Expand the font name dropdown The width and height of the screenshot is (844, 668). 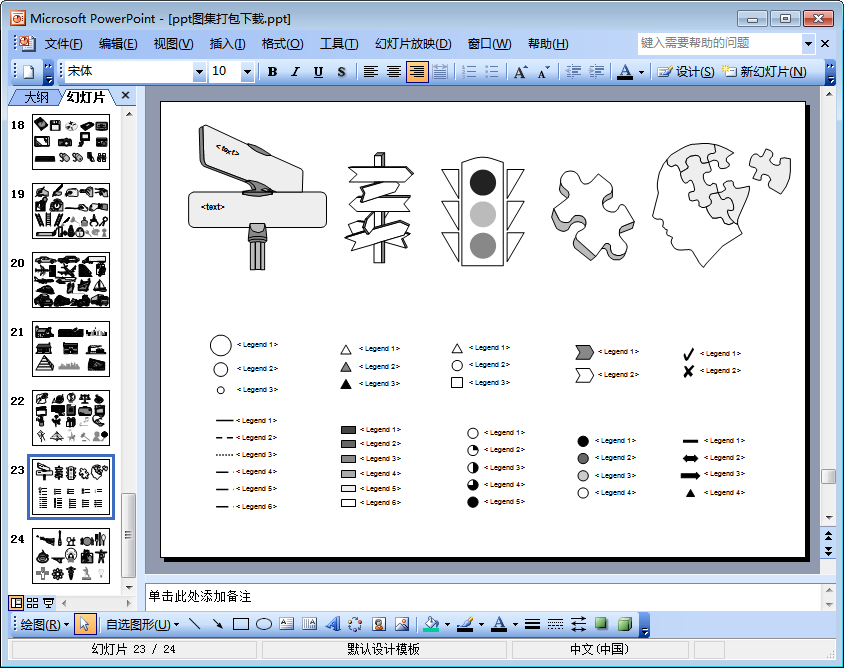[x=199, y=72]
